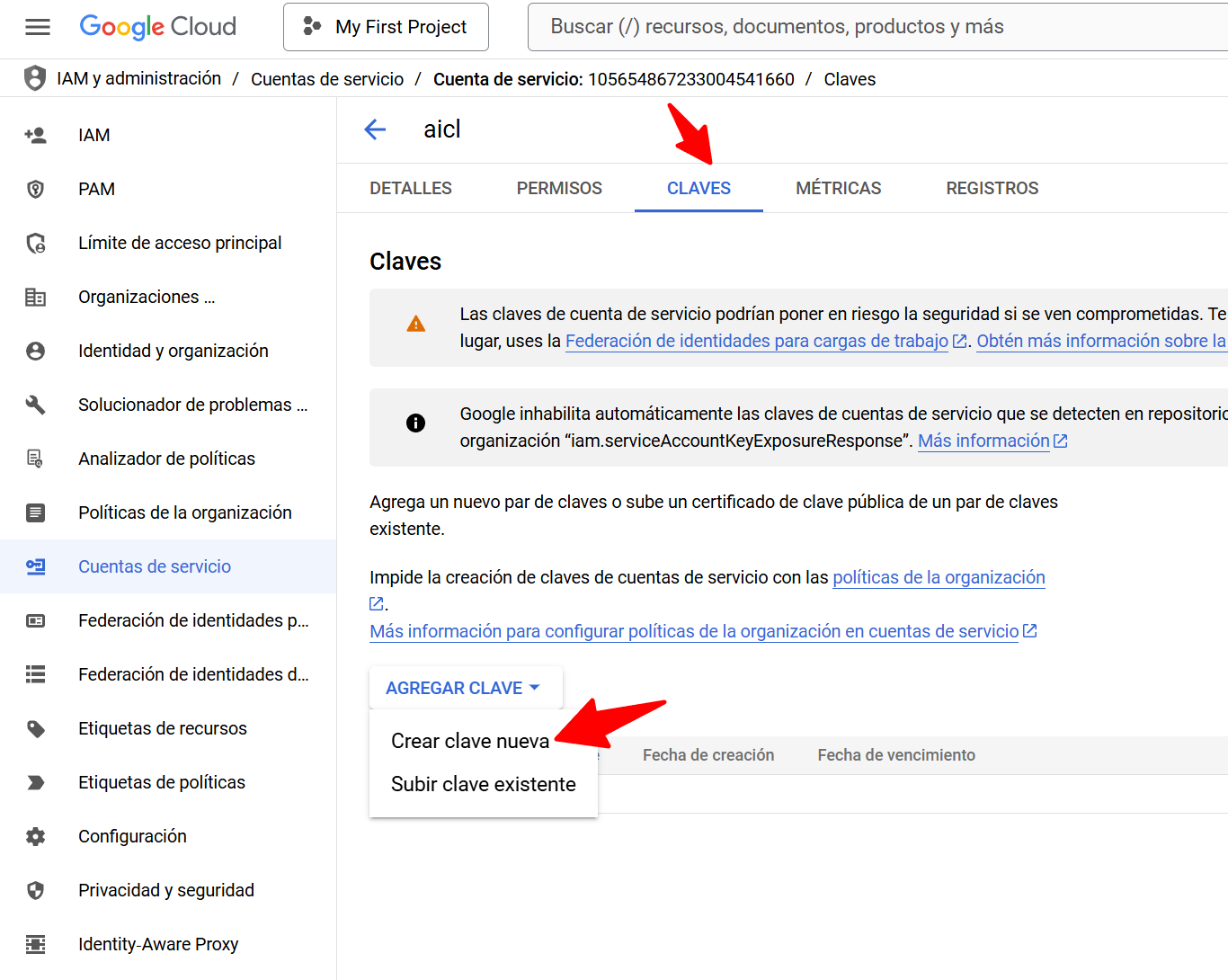
Task: Open Federación de identidades para cargas link
Action: pyautogui.click(x=756, y=341)
